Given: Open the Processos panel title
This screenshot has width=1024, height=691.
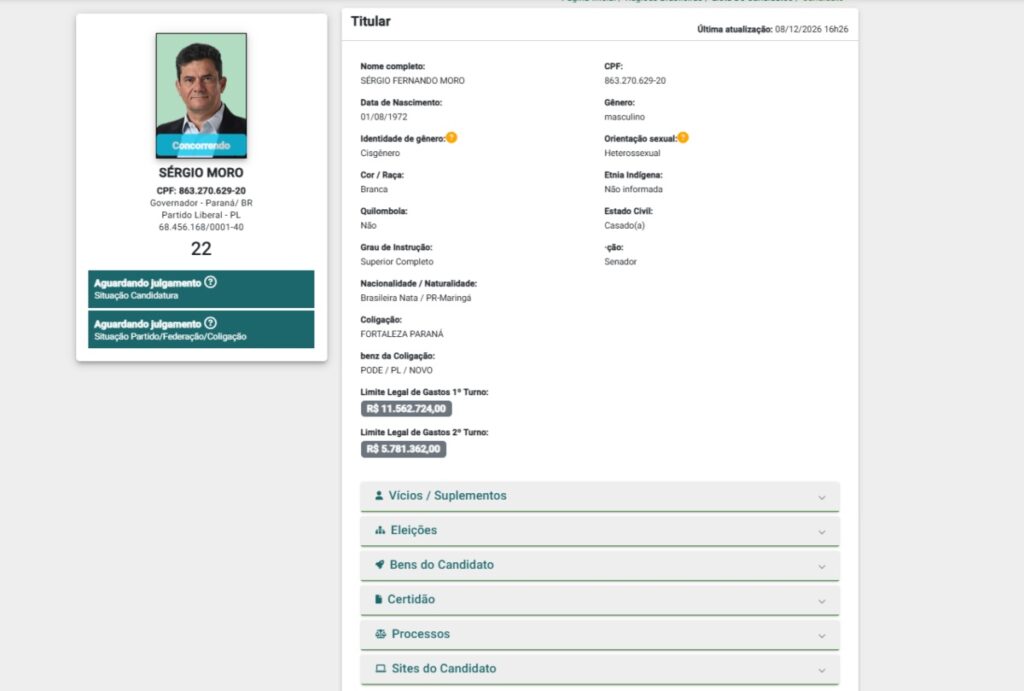Looking at the screenshot, I should 421,634.
